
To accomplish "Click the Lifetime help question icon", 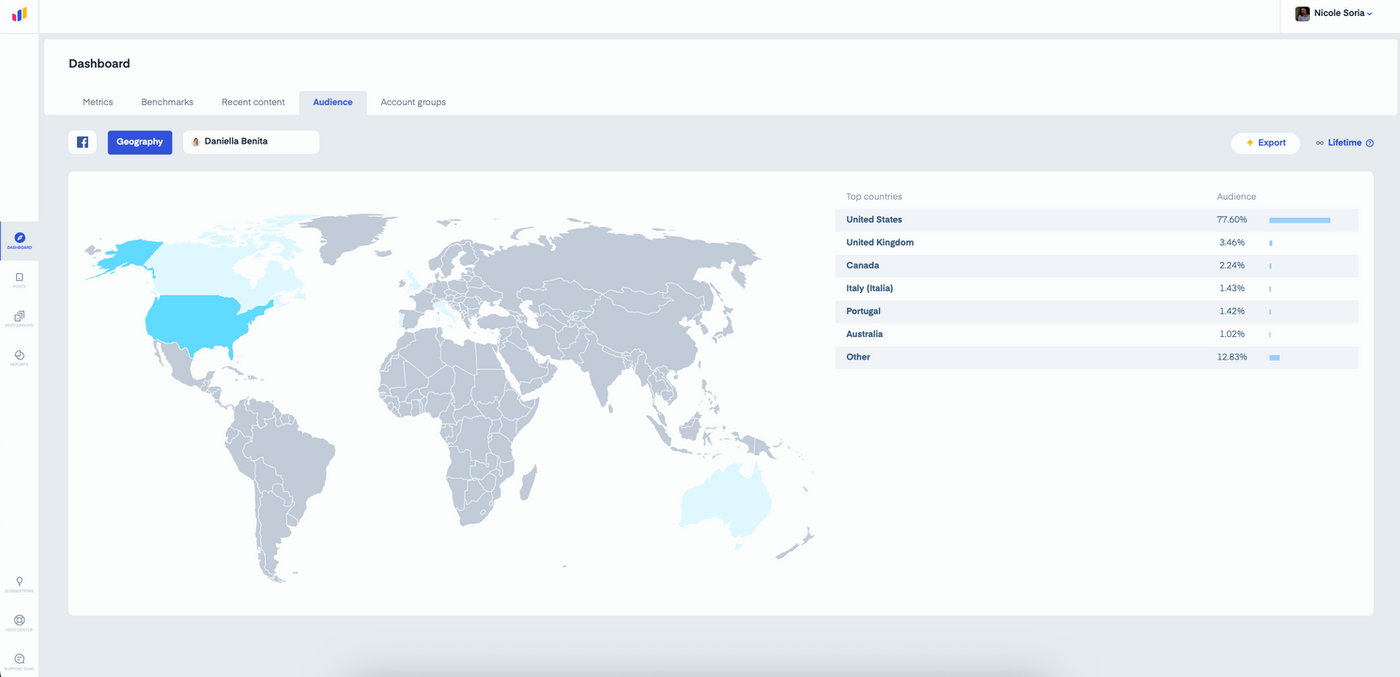I will (x=1370, y=143).
